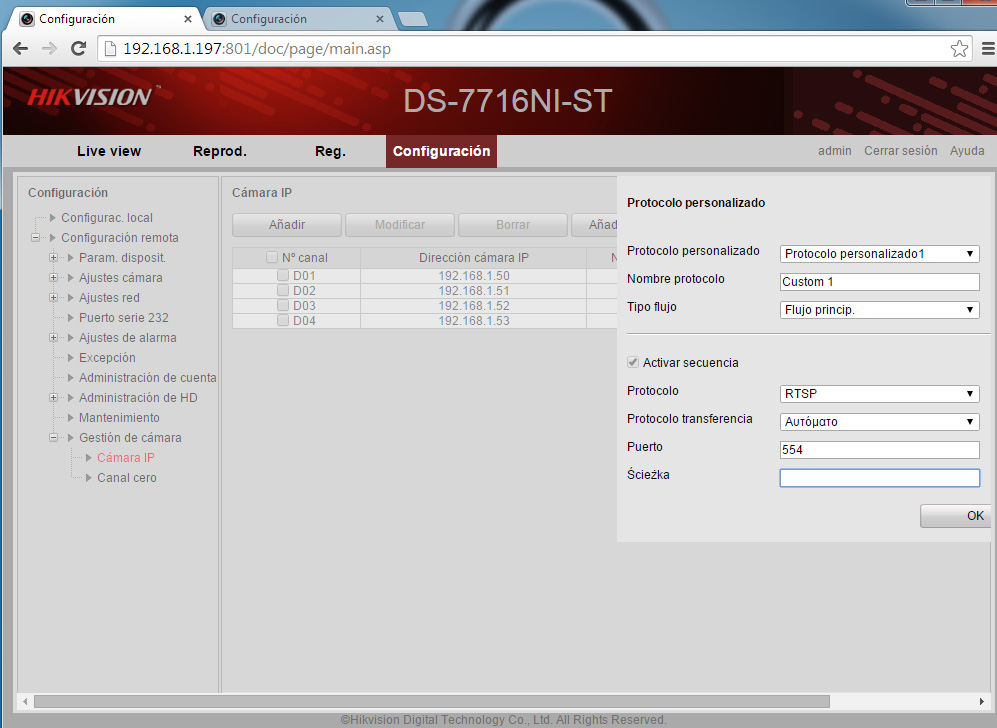Click the horizontal scrollbar thumb
Viewport: 997px width, 728px height.
click(432, 701)
